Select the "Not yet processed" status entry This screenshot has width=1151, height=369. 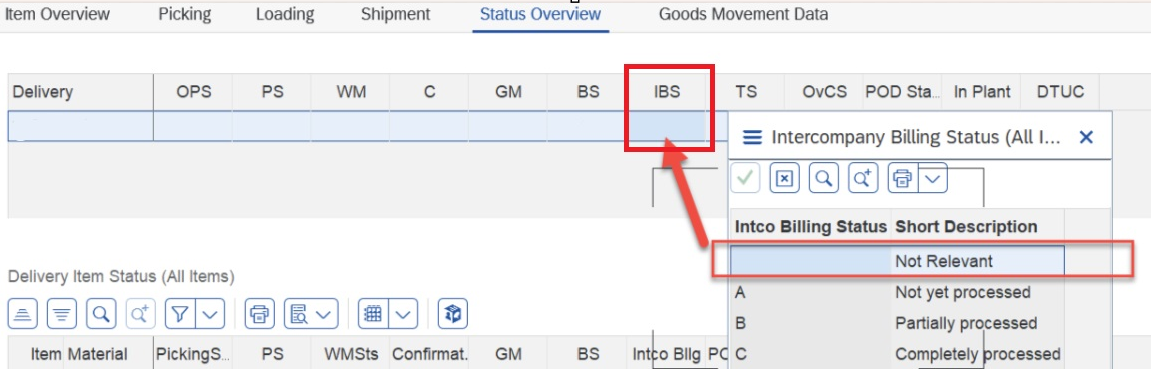[x=898, y=293]
